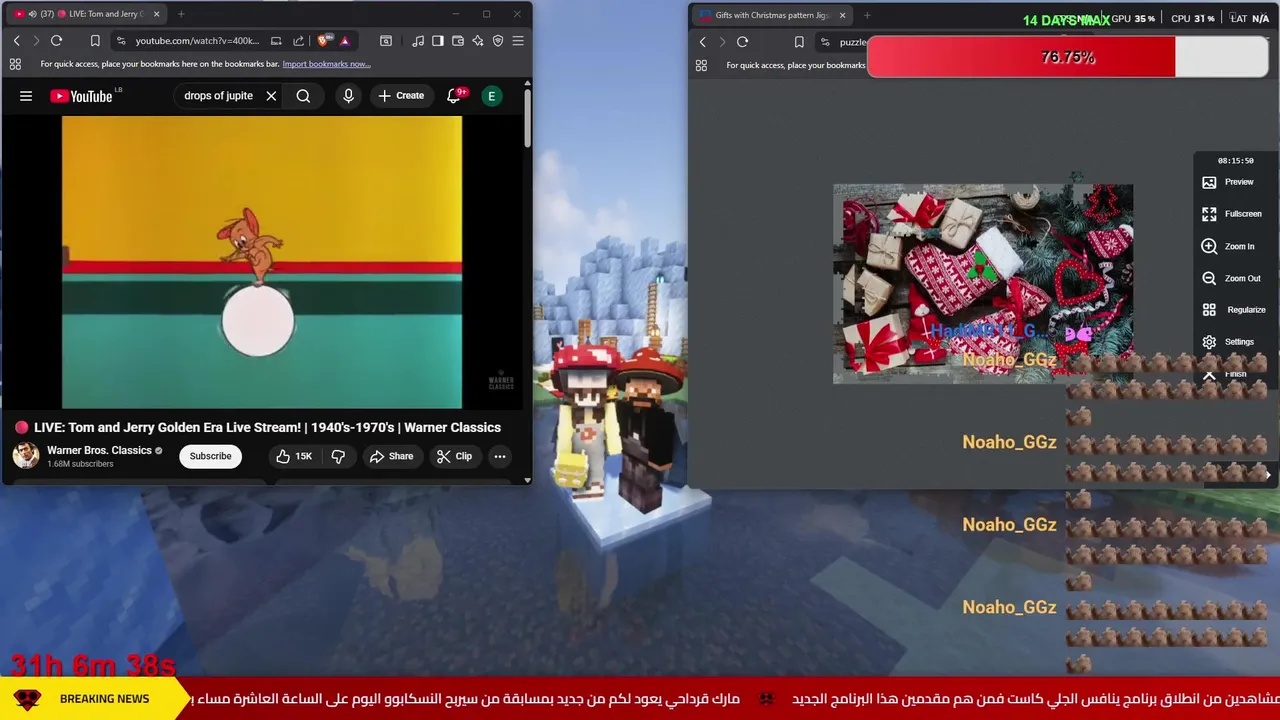Switch to the 'LIVE: Tom and Jerry' tab
Viewport: 1280px width, 720px height.
pyautogui.click(x=85, y=14)
